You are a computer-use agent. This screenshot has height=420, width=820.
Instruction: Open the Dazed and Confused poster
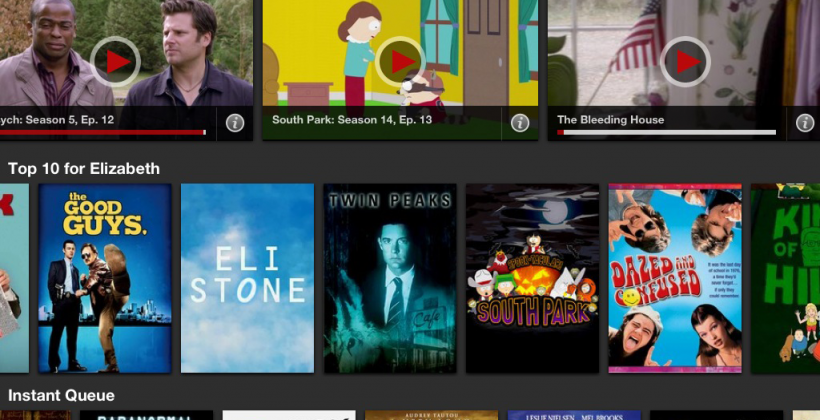pos(675,278)
